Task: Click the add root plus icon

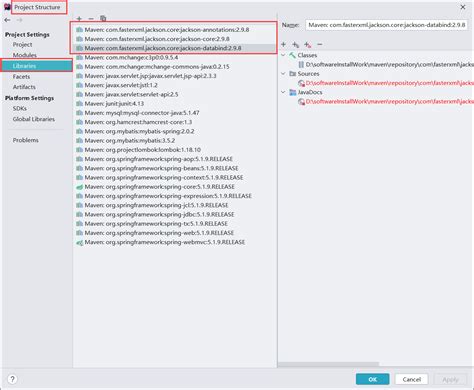Action: [284, 44]
